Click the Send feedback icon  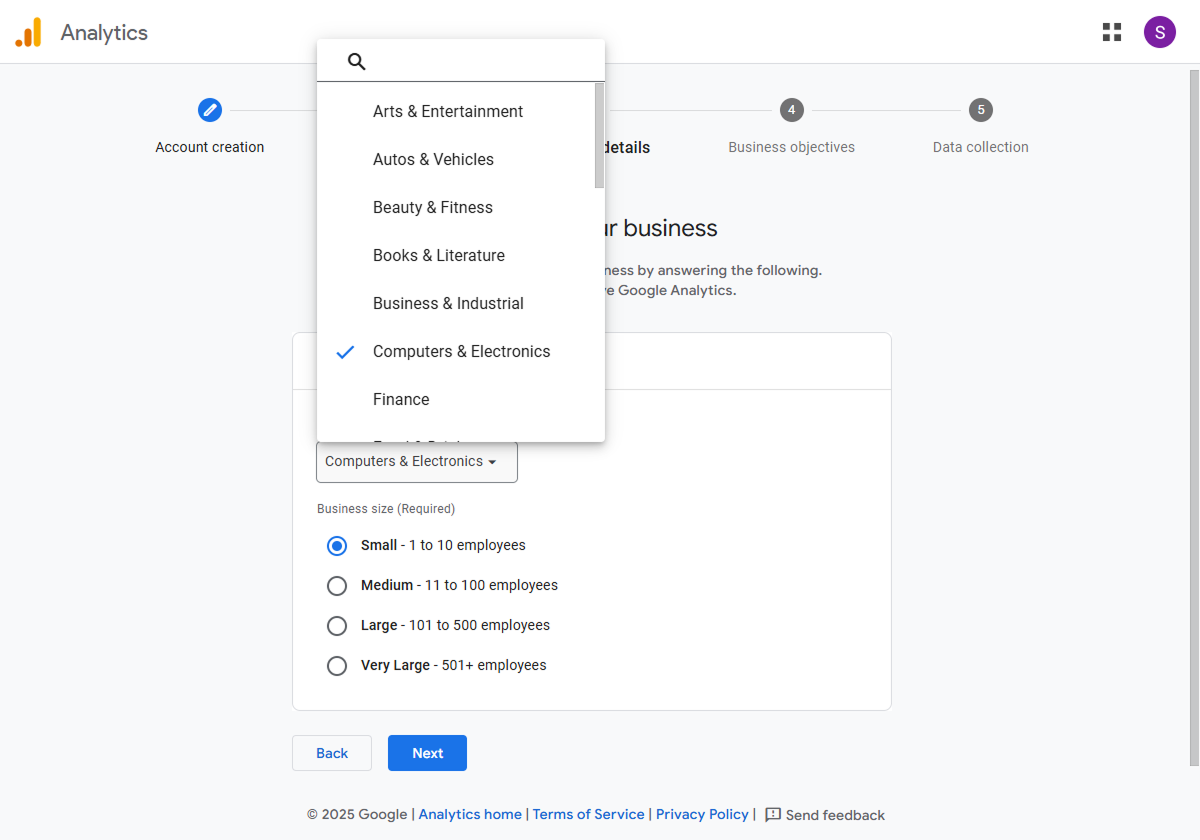(x=772, y=814)
